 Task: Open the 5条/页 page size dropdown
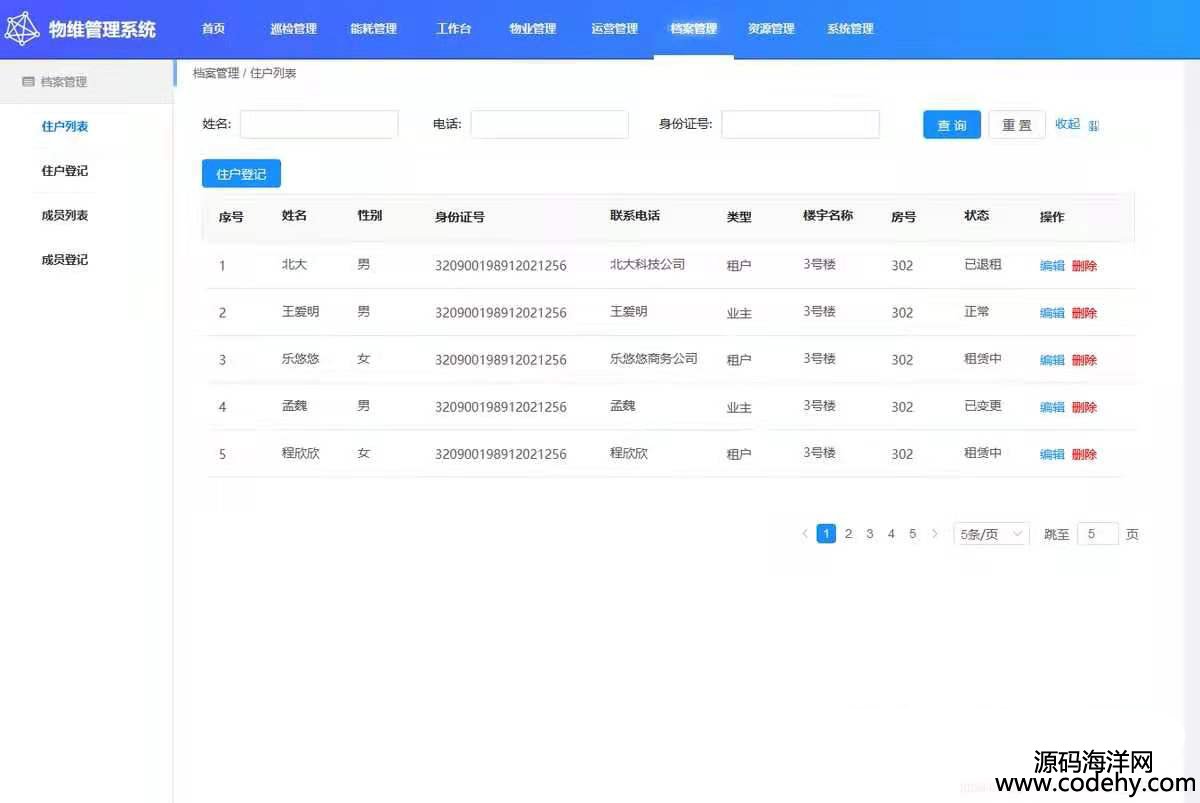(x=991, y=534)
